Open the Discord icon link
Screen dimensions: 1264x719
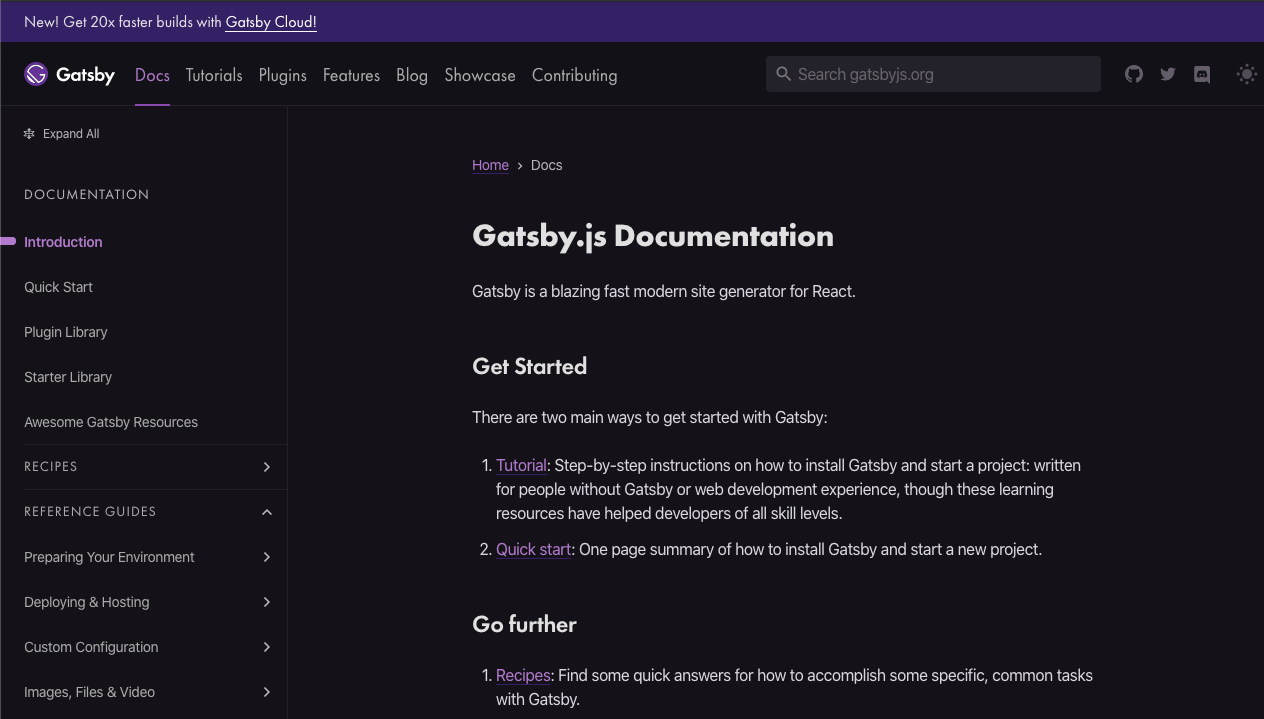click(x=1202, y=74)
